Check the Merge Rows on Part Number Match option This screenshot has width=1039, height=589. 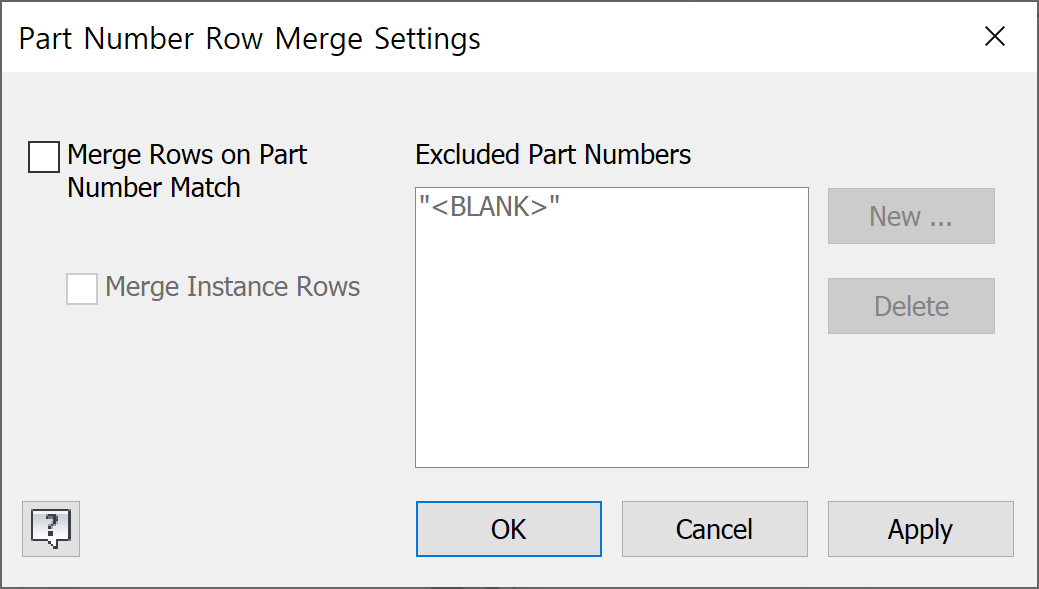[43, 155]
